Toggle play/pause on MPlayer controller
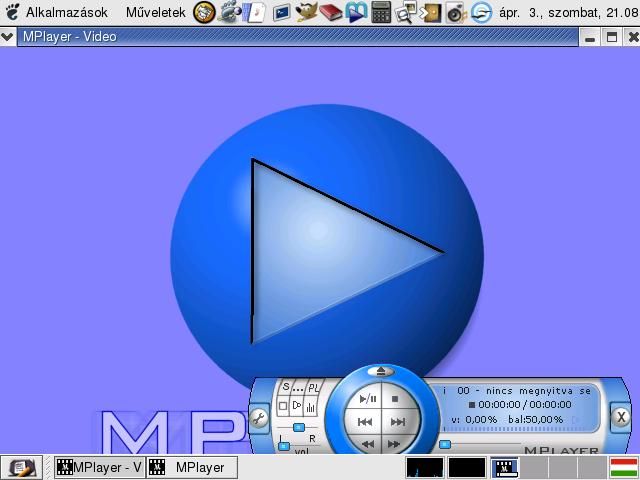The width and height of the screenshot is (640, 480). click(368, 399)
